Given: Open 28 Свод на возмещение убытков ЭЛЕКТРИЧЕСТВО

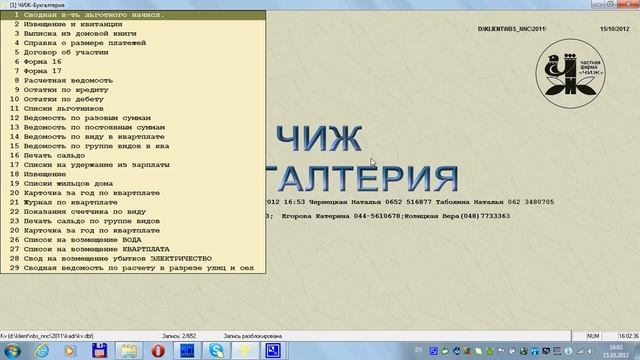Looking at the screenshot, I should (x=133, y=259).
